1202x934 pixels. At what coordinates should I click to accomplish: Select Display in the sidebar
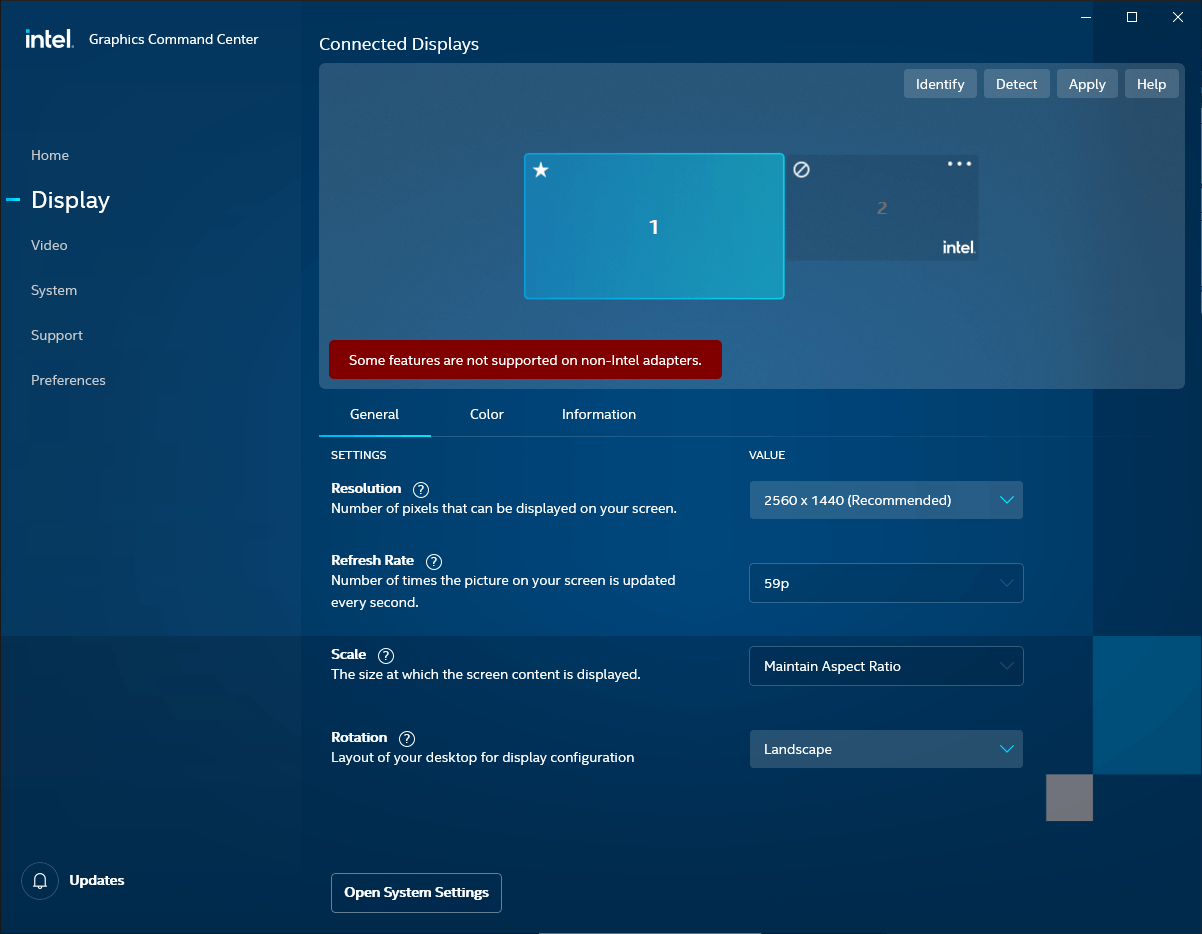pyautogui.click(x=70, y=200)
